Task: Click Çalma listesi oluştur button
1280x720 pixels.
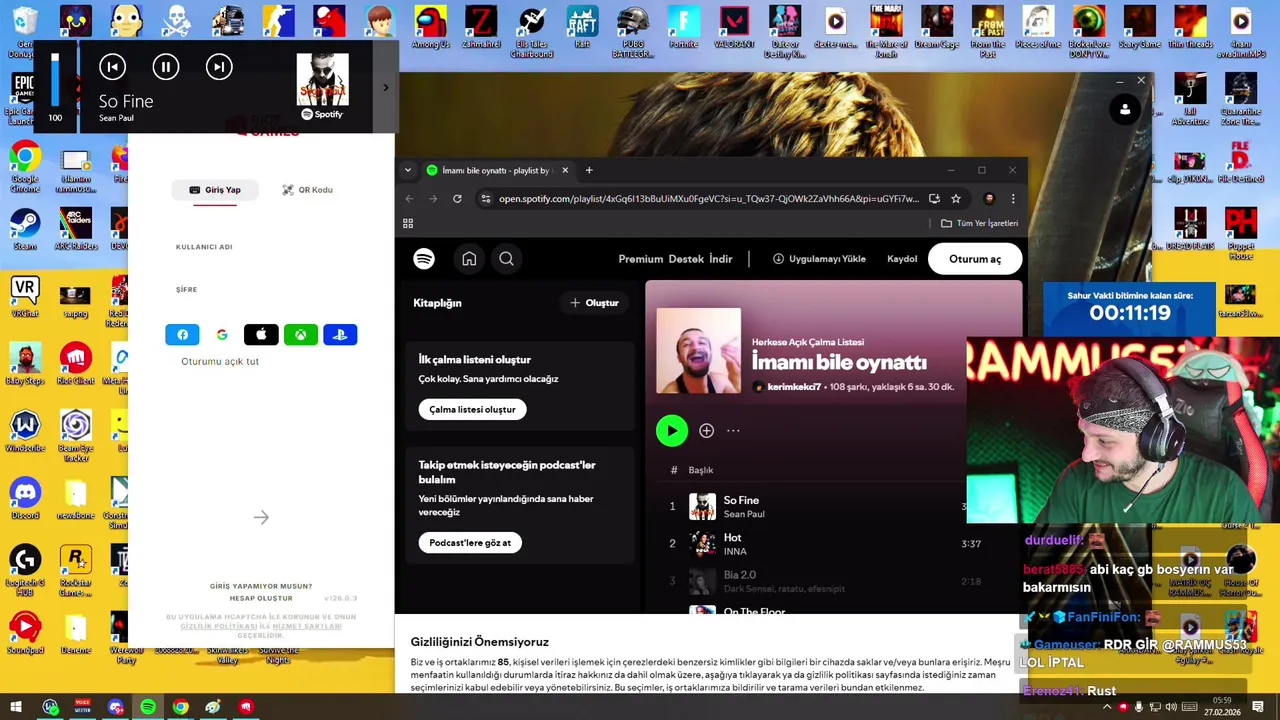Action: point(473,409)
